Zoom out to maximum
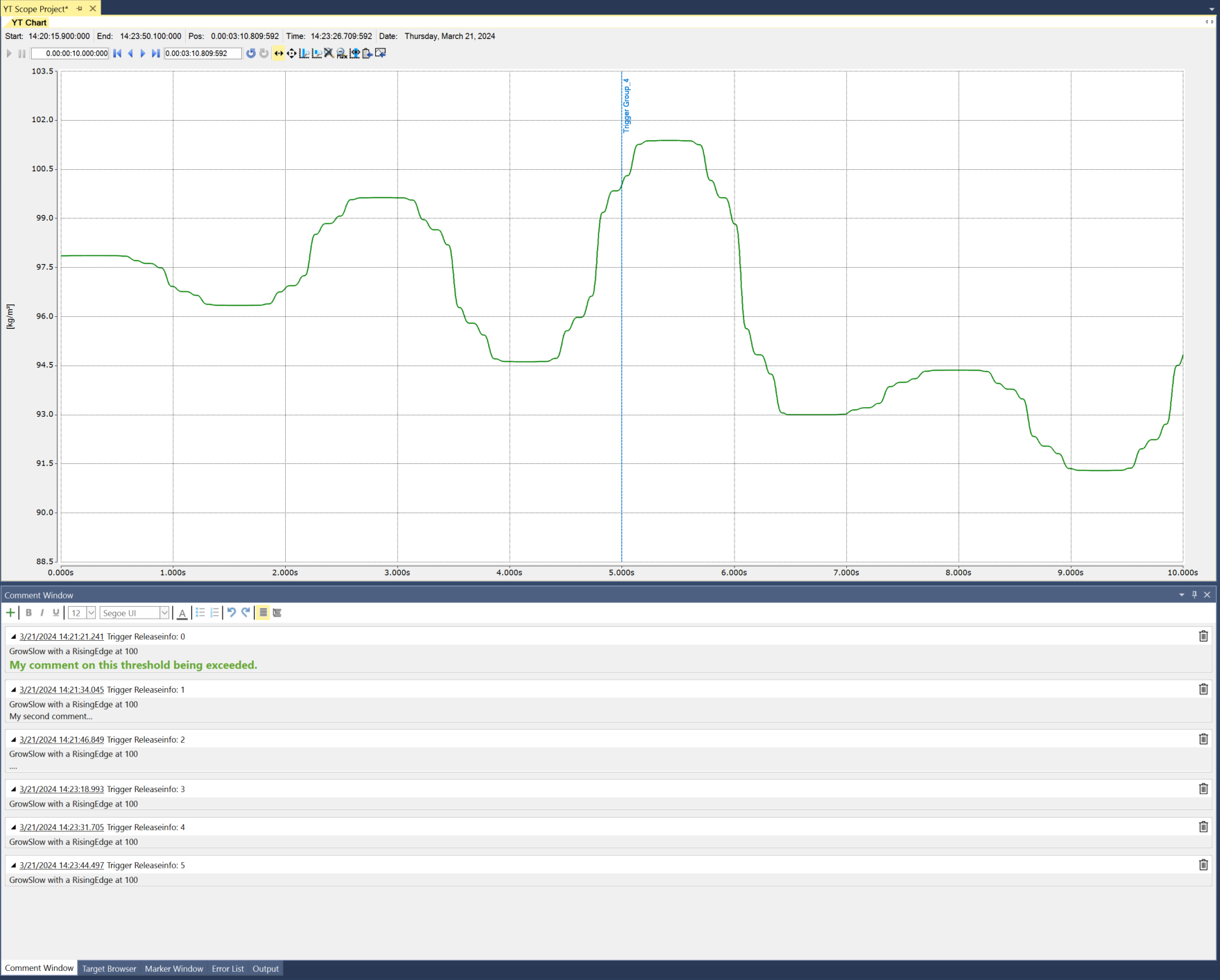1220x980 pixels. 341,53
